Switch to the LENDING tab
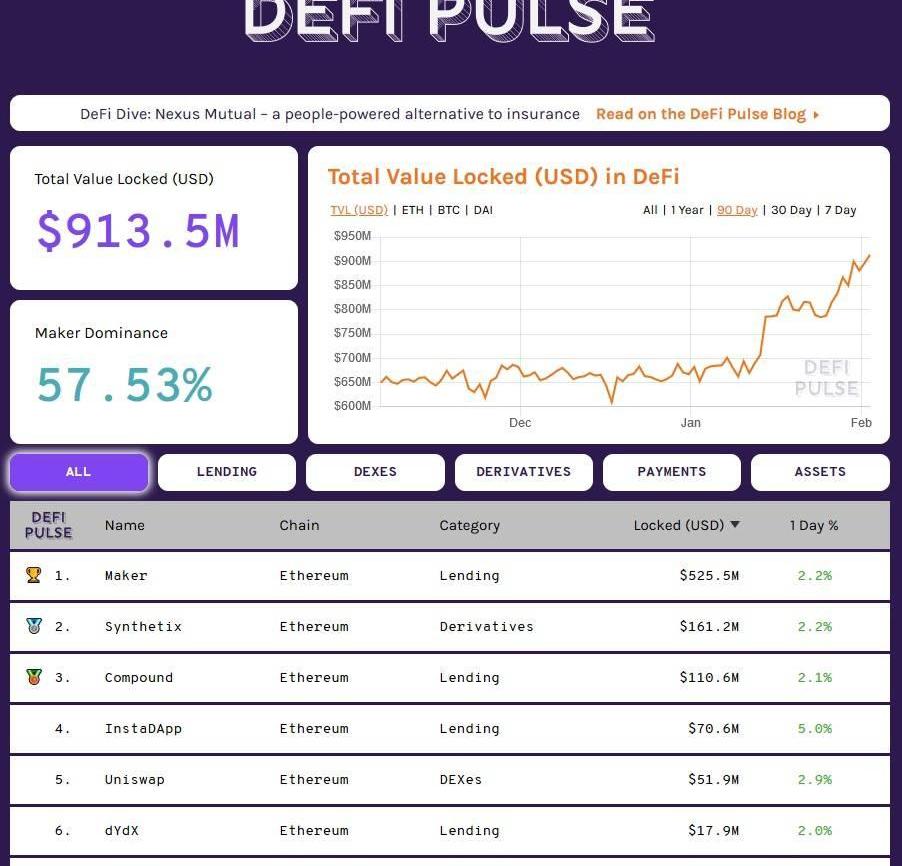Image resolution: width=902 pixels, height=866 pixels. tap(227, 472)
